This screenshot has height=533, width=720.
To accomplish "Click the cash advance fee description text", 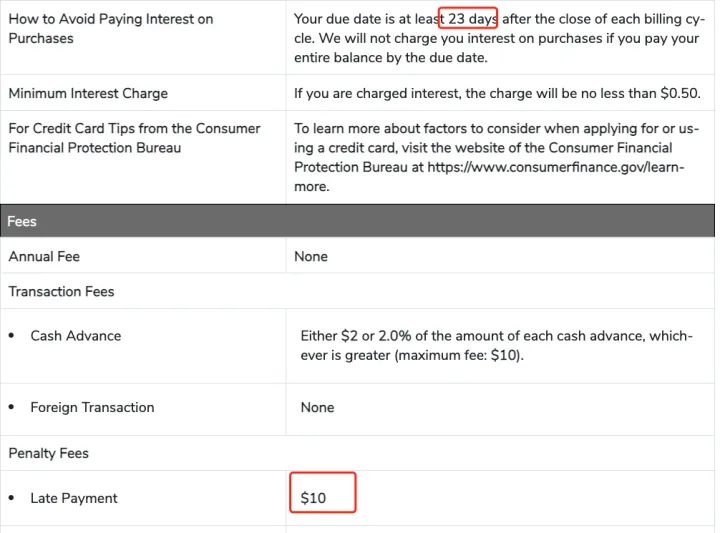I will coord(496,345).
